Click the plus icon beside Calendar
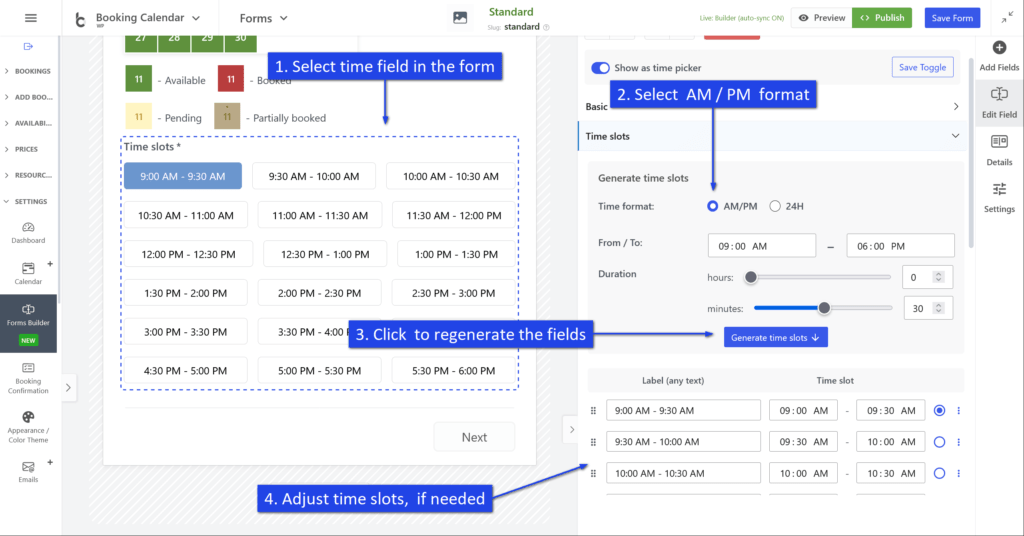The height and width of the screenshot is (536, 1024). coord(50,264)
